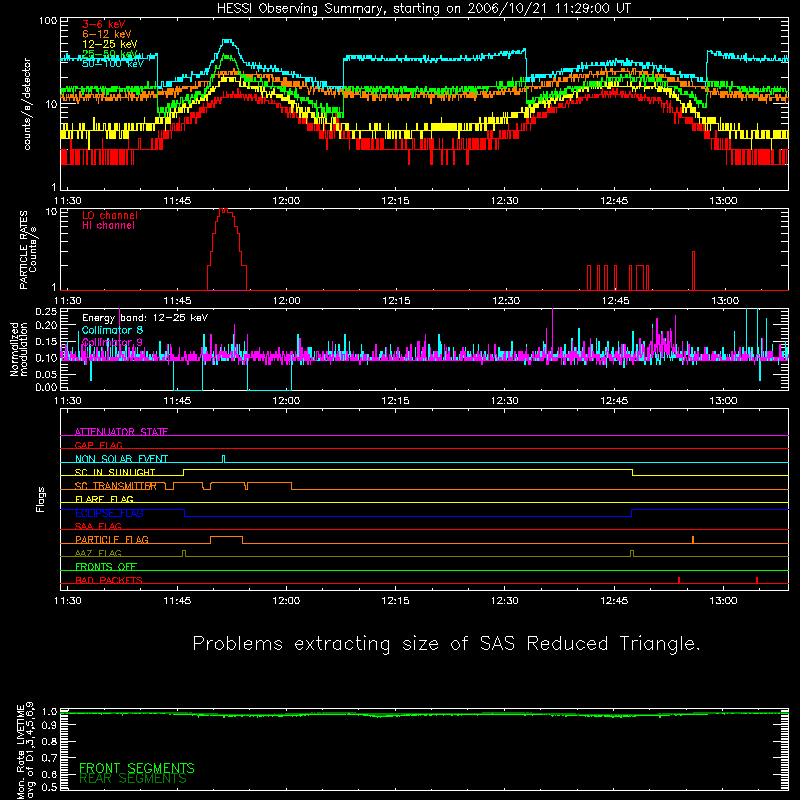This screenshot has width=800, height=800.
Task: Click the 'Normalized modulation' axis label
Action: [18, 349]
